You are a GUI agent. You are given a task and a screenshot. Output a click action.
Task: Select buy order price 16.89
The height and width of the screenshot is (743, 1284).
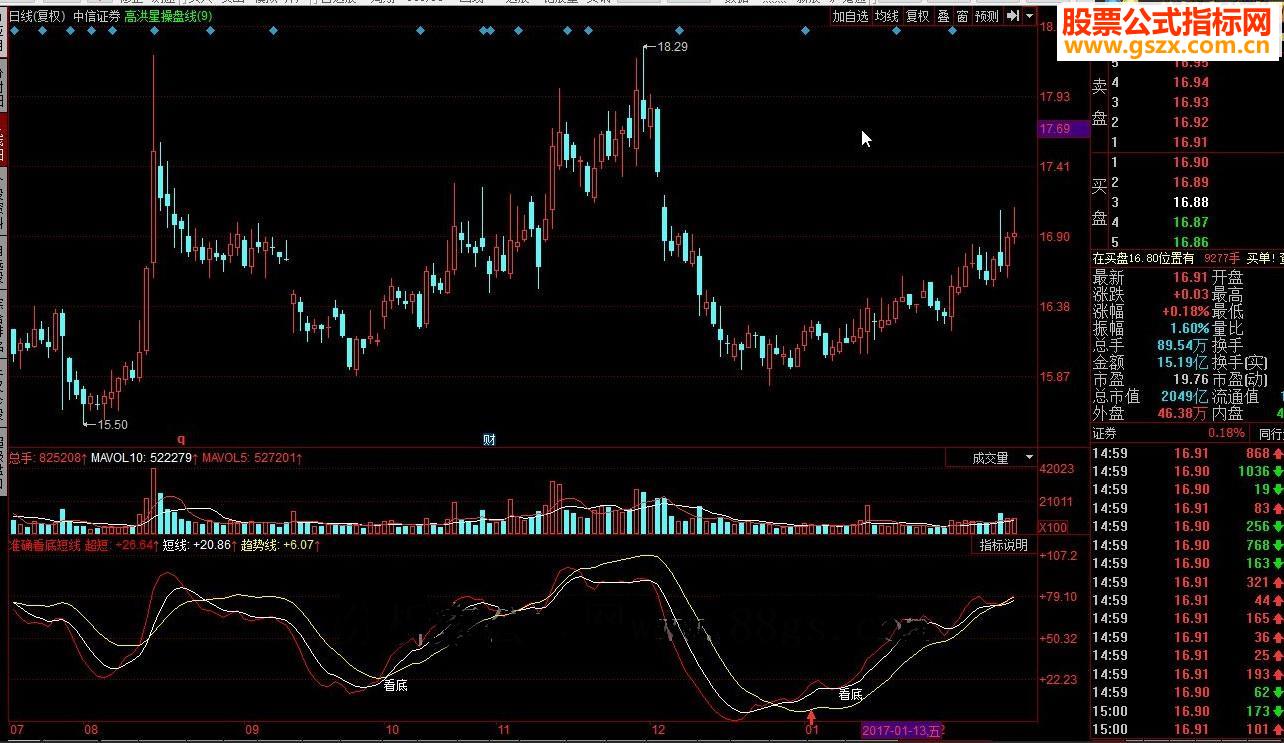pos(1191,183)
